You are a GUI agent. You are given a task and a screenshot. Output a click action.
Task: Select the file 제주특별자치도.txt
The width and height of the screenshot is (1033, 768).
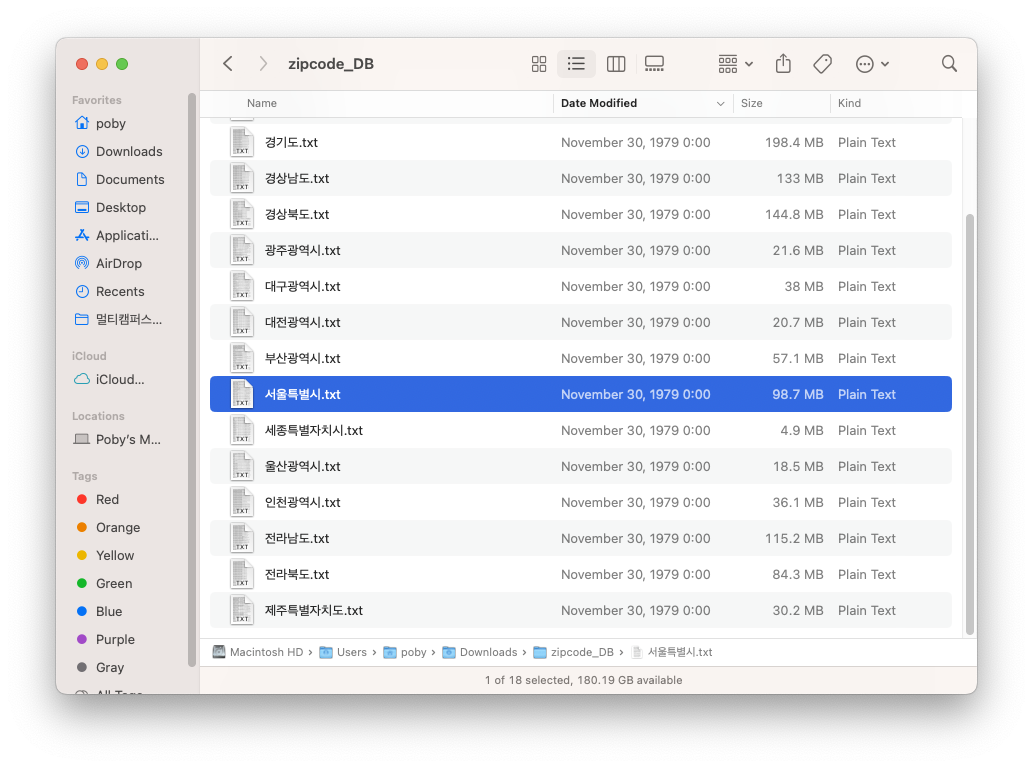coord(580,611)
